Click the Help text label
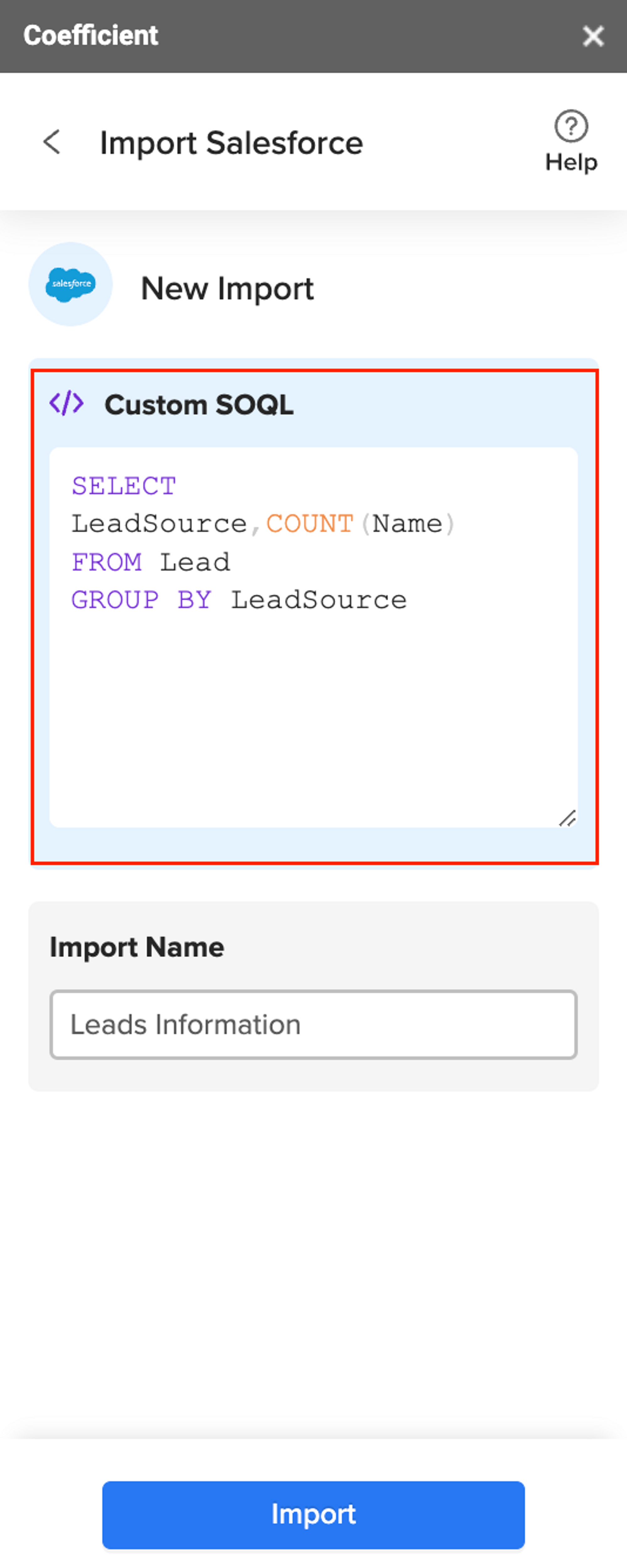This screenshot has height=1568, width=627. click(x=571, y=163)
